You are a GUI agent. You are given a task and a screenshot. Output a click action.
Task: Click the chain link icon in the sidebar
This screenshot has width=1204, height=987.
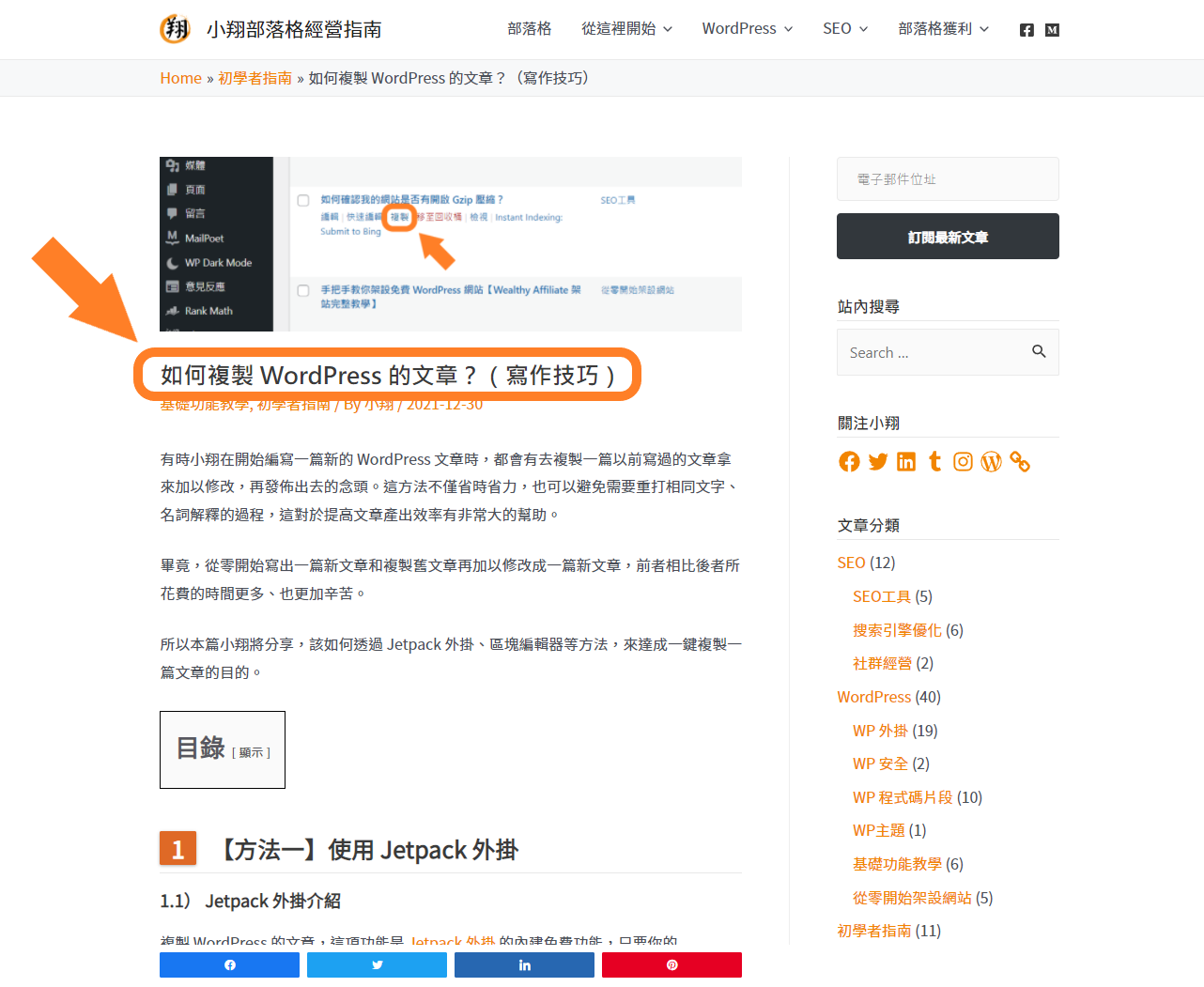[x=1020, y=461]
